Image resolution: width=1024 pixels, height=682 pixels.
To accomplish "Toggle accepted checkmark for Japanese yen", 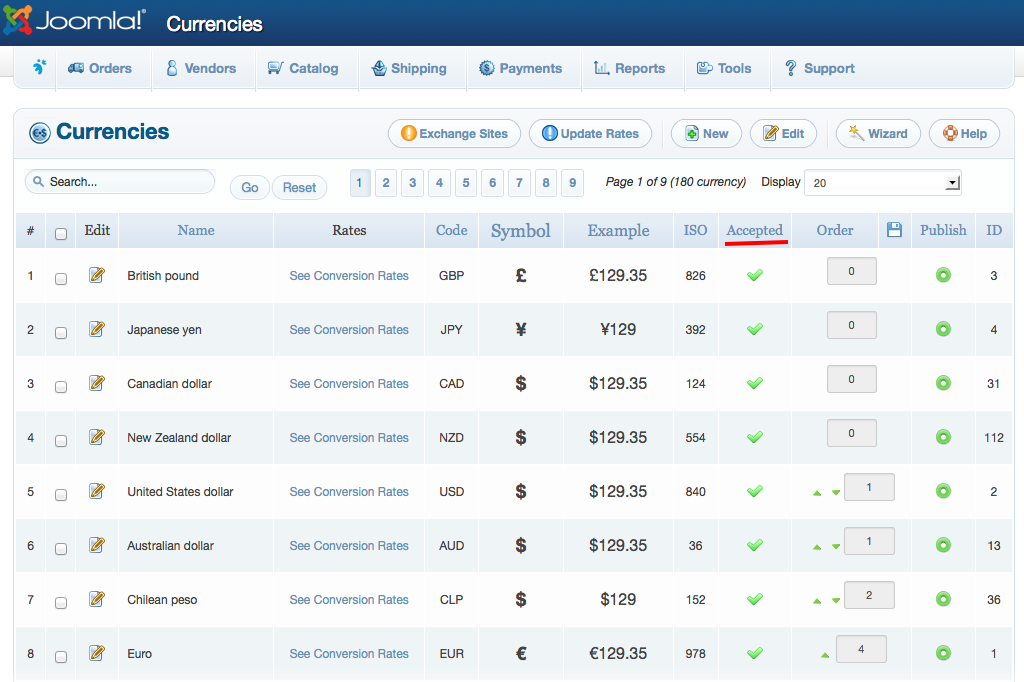I will click(755, 329).
